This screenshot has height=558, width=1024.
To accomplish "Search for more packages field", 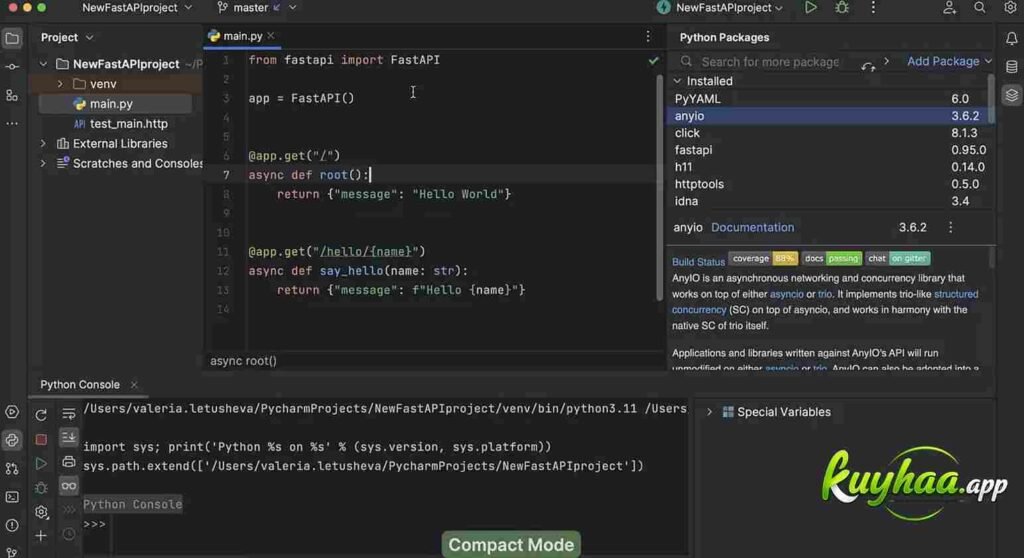I will pos(770,61).
